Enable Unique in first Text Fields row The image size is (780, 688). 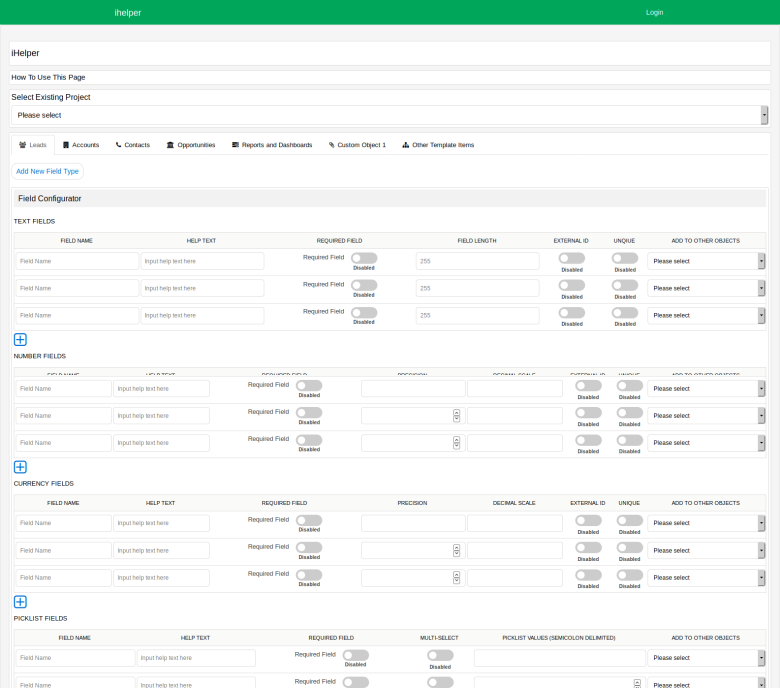(x=625, y=258)
